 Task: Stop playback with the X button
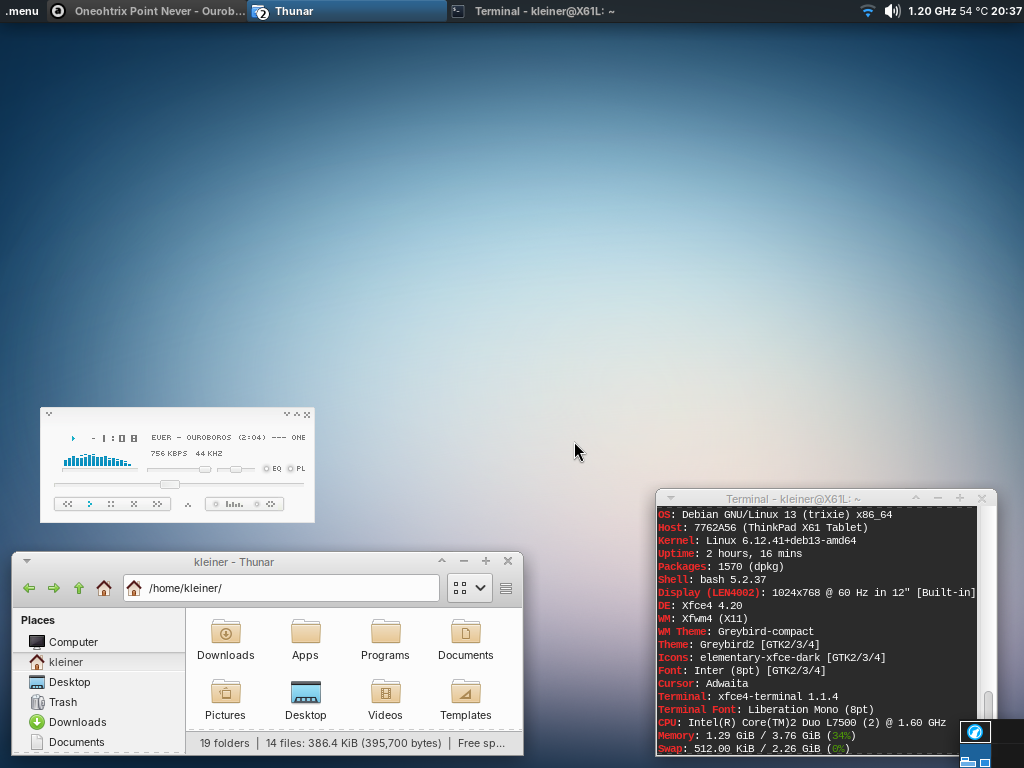134,504
